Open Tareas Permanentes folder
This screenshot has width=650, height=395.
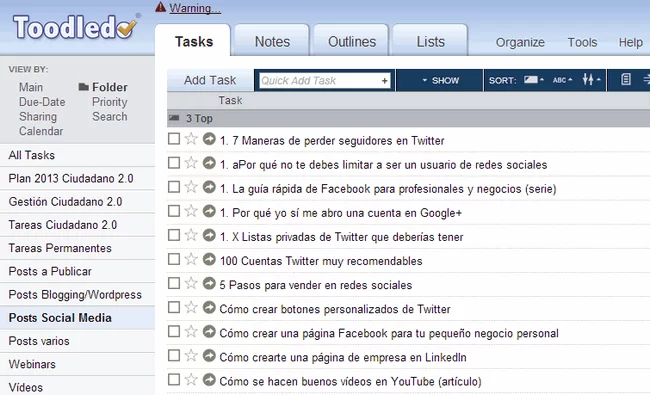tap(77, 248)
